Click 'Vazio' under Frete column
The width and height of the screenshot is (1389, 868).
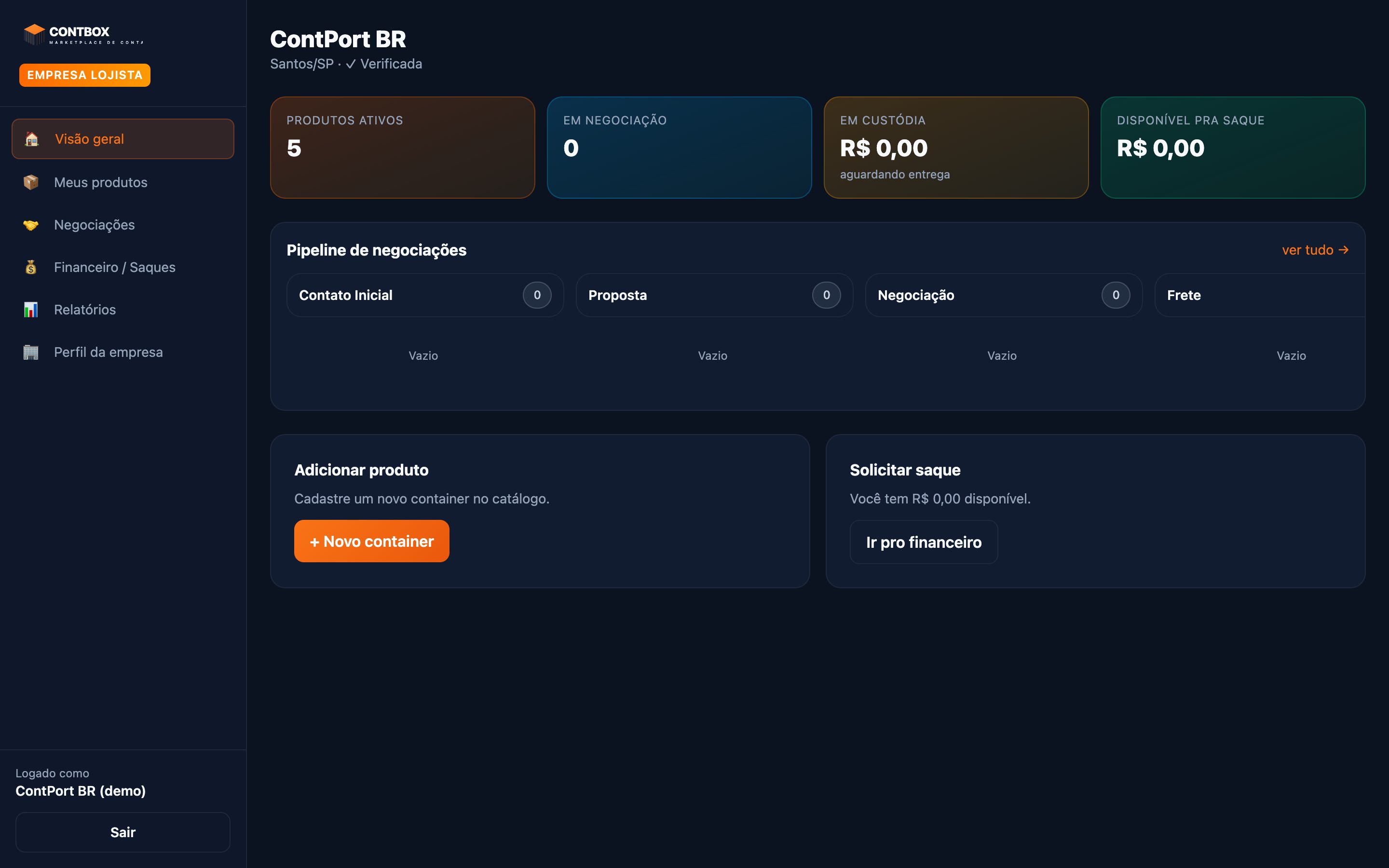(1292, 356)
